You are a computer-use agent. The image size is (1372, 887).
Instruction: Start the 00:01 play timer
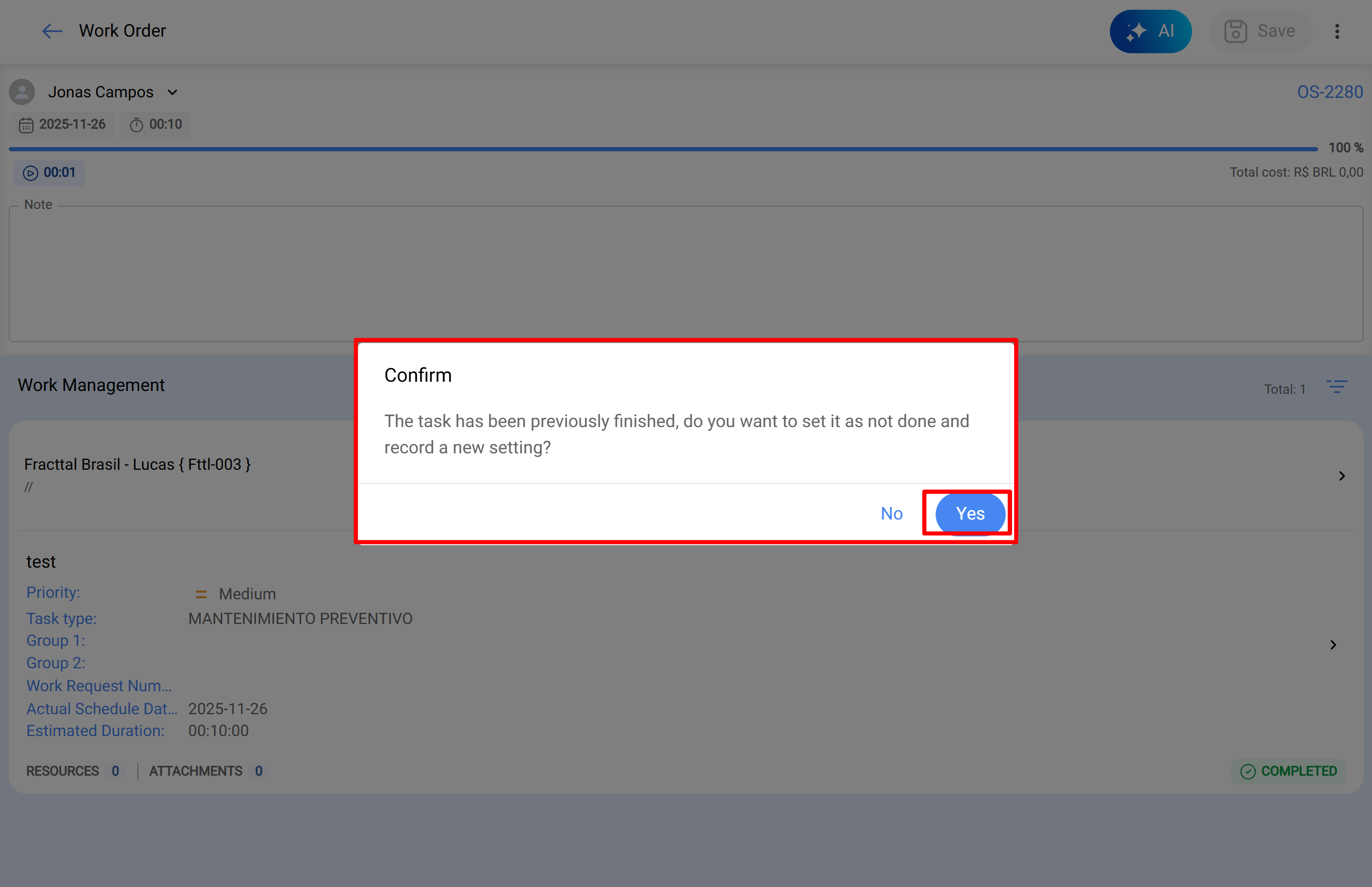click(50, 173)
